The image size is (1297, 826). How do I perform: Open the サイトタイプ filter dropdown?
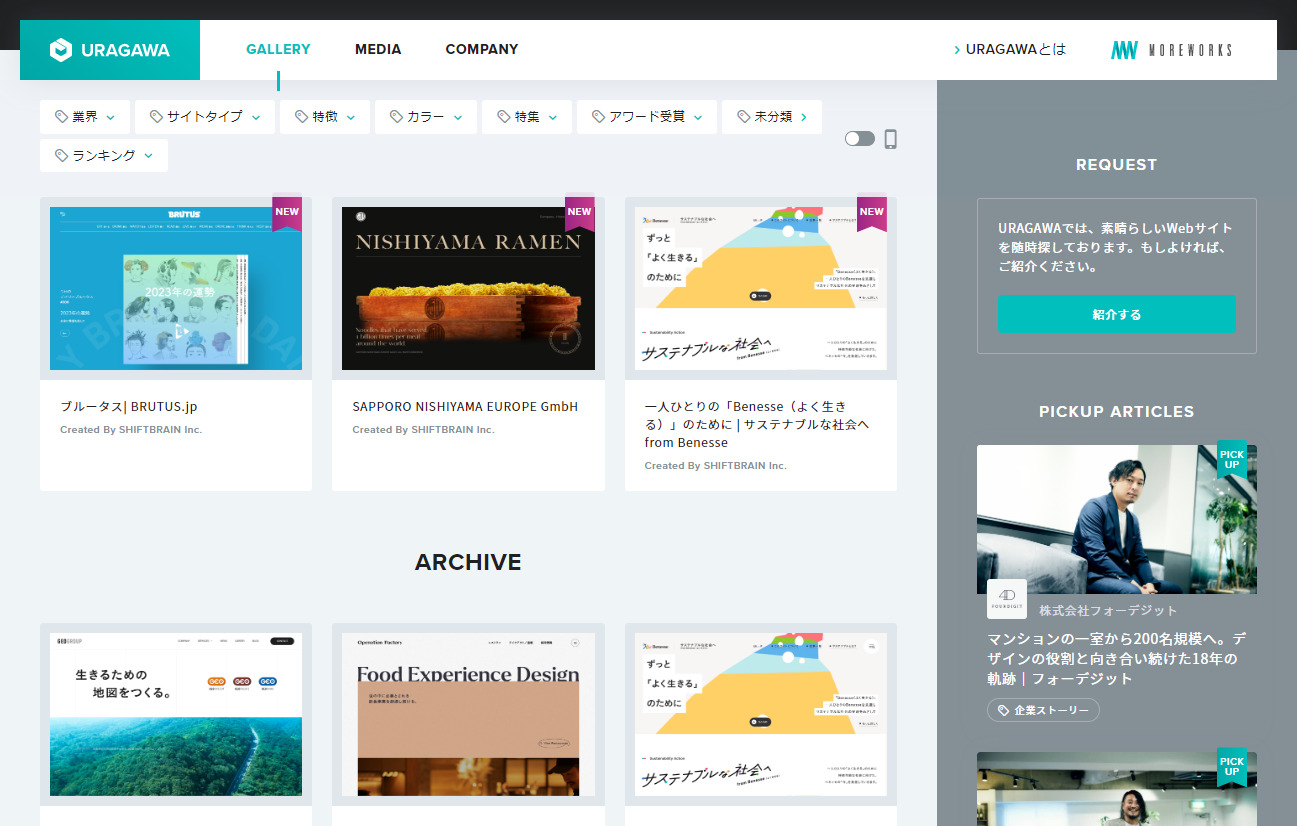(204, 117)
